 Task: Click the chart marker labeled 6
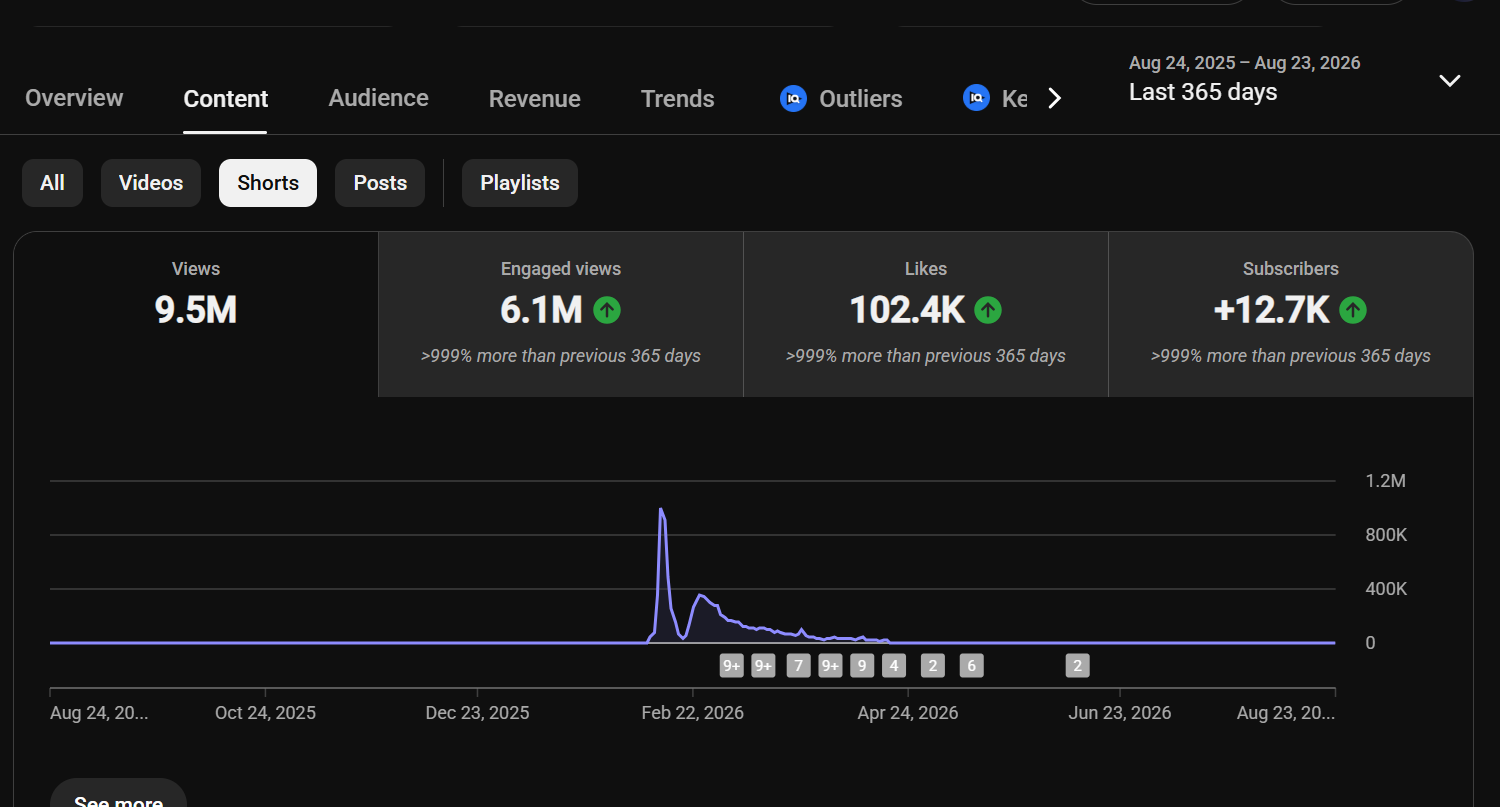tap(971, 666)
